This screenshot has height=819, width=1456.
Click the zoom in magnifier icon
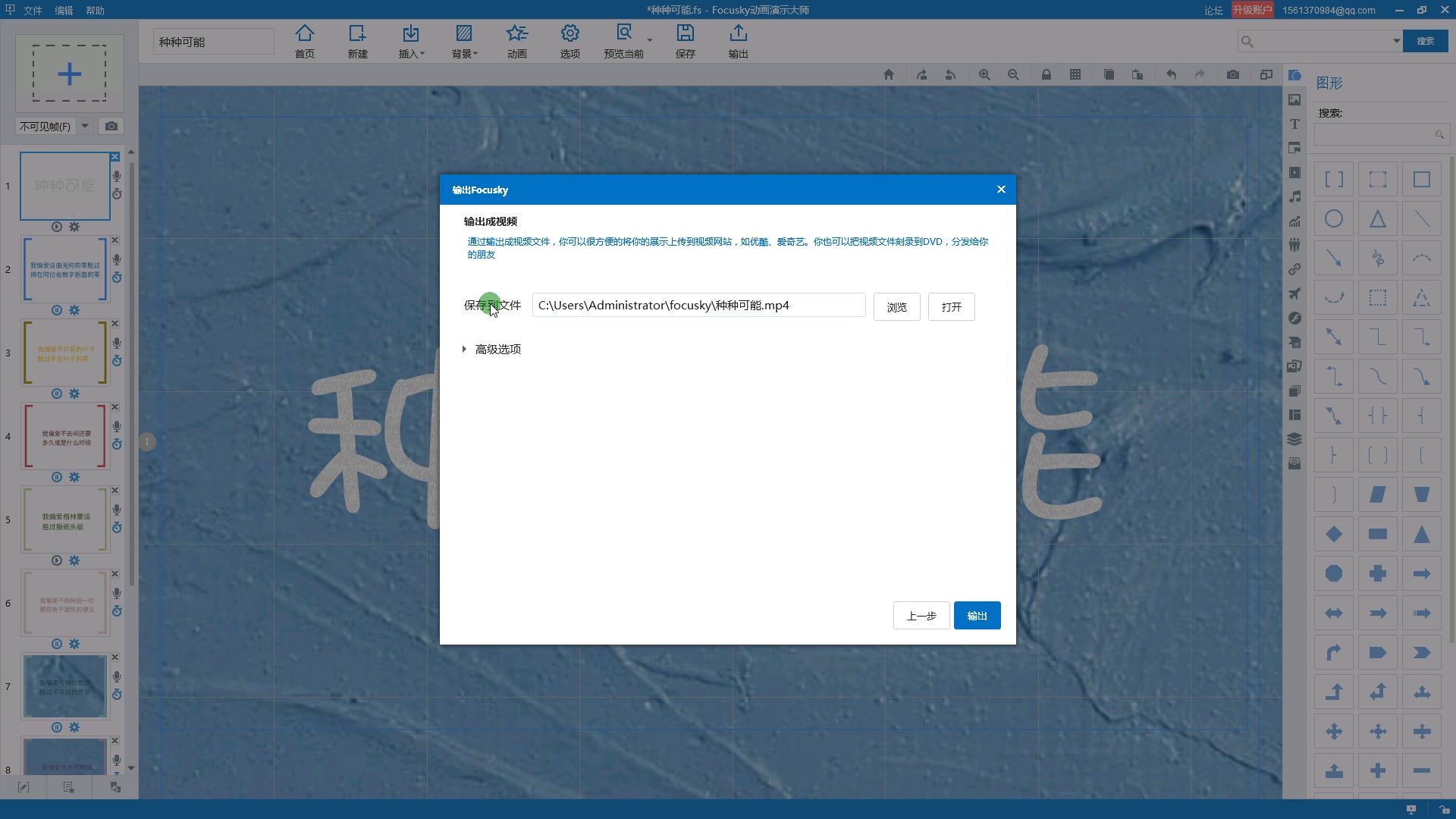click(984, 74)
